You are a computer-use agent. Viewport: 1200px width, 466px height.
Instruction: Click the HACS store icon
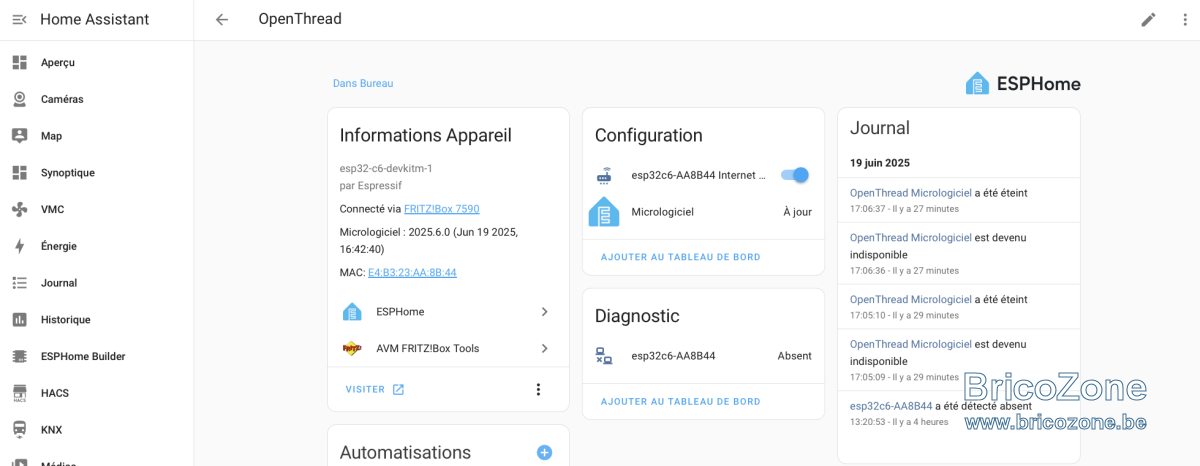tap(19, 393)
